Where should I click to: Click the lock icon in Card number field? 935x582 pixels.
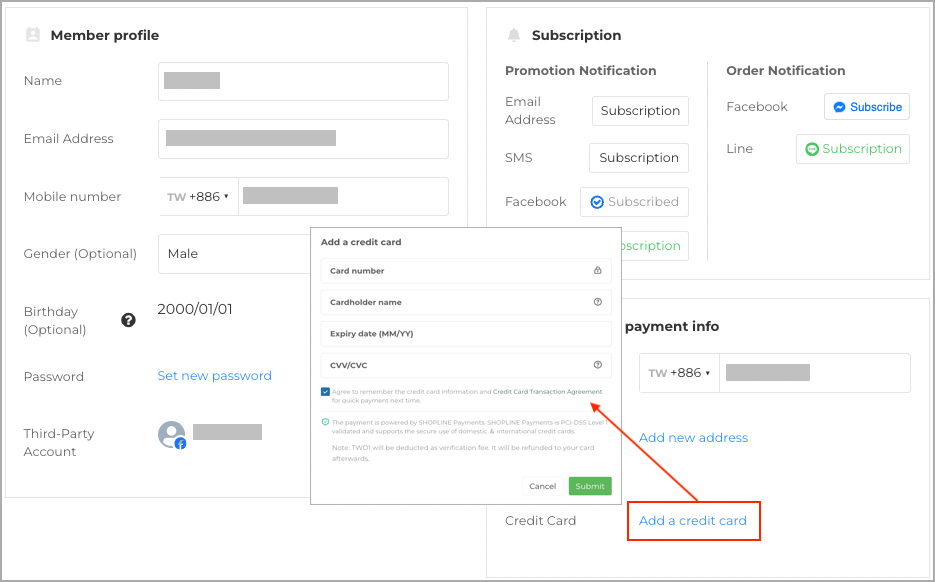597,270
